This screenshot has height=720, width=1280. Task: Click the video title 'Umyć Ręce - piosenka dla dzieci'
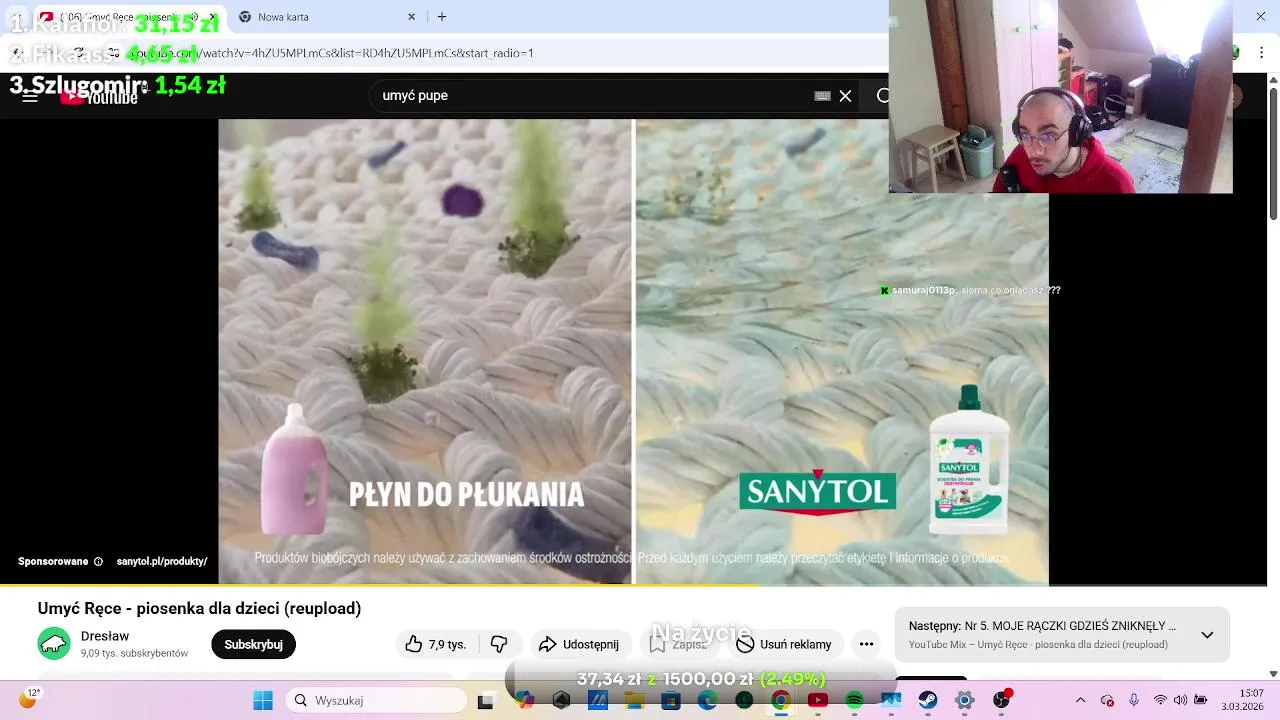pyautogui.click(x=199, y=608)
